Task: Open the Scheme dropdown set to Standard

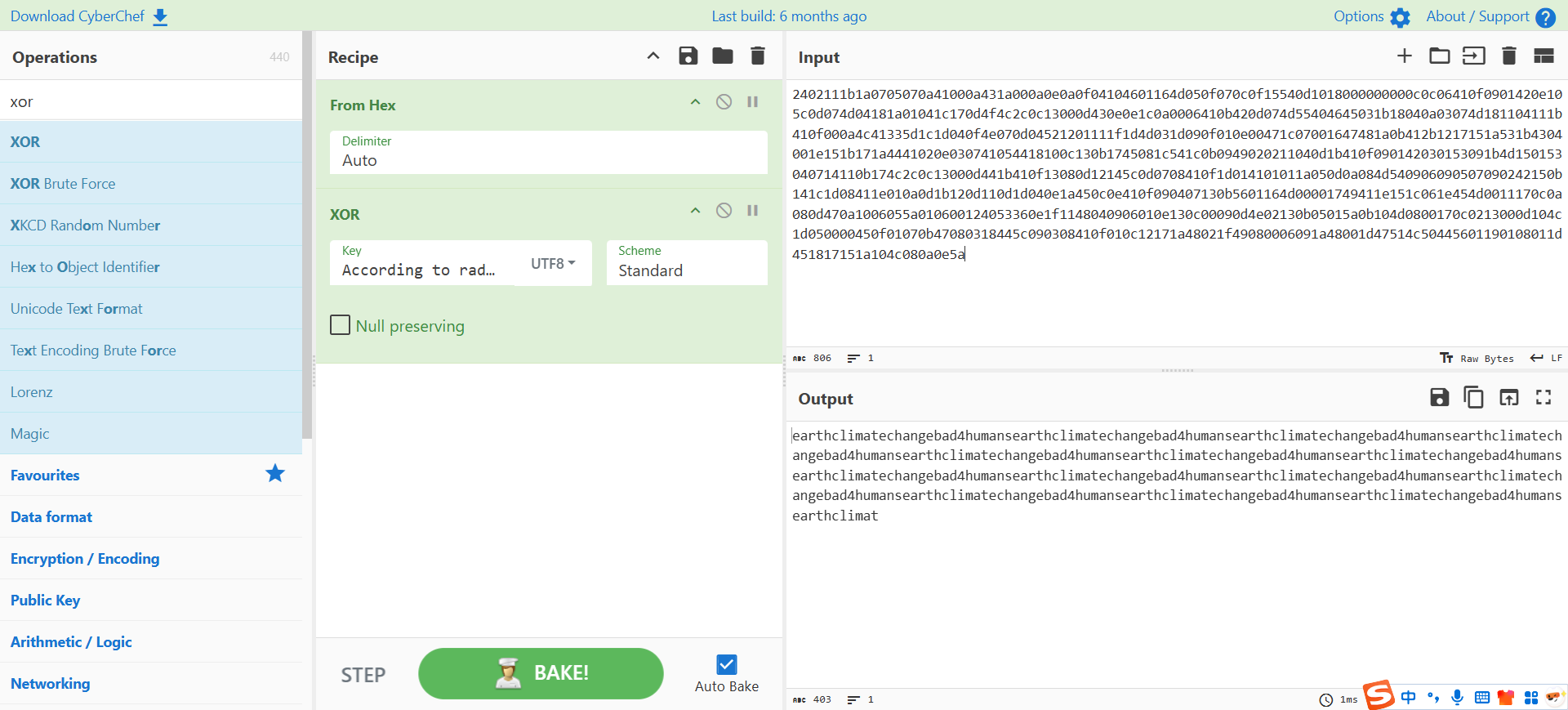Action: (687, 262)
